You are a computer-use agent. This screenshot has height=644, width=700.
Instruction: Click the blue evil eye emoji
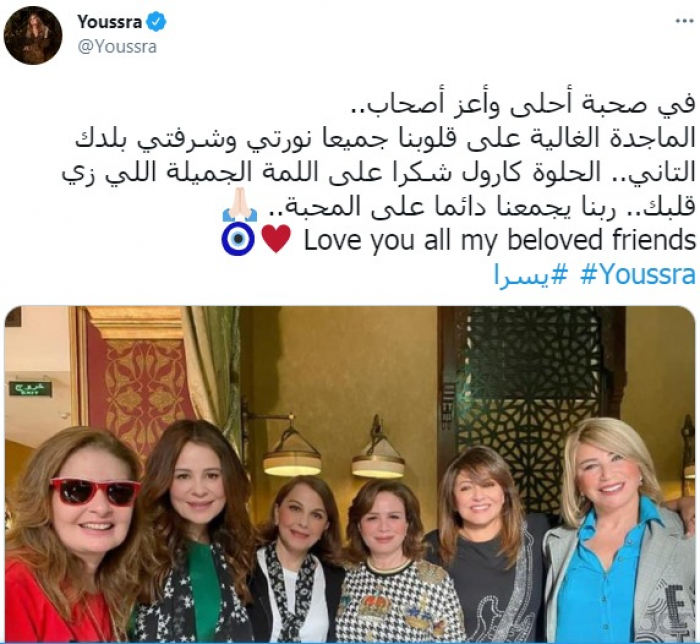[238, 239]
